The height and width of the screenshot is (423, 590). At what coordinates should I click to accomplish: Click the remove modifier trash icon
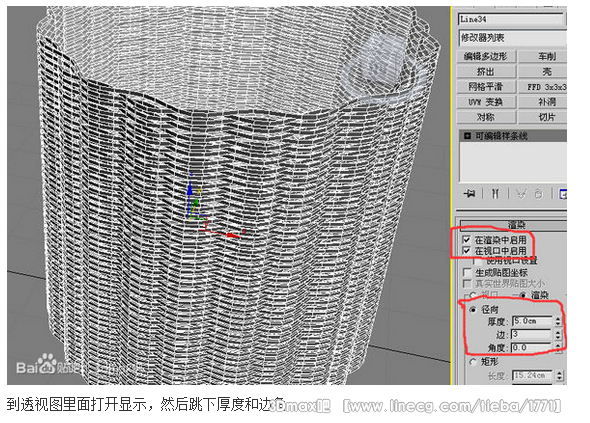[538, 193]
